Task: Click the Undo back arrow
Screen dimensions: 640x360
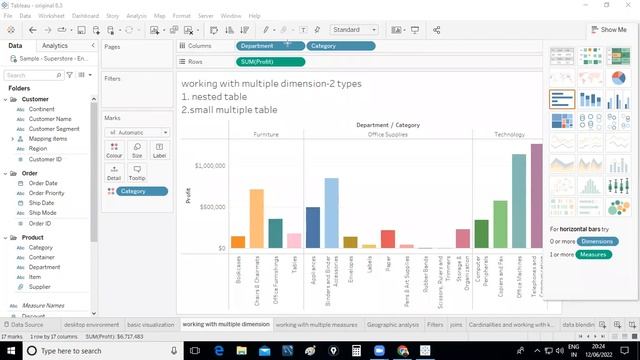Action: pyautogui.click(x=33, y=30)
